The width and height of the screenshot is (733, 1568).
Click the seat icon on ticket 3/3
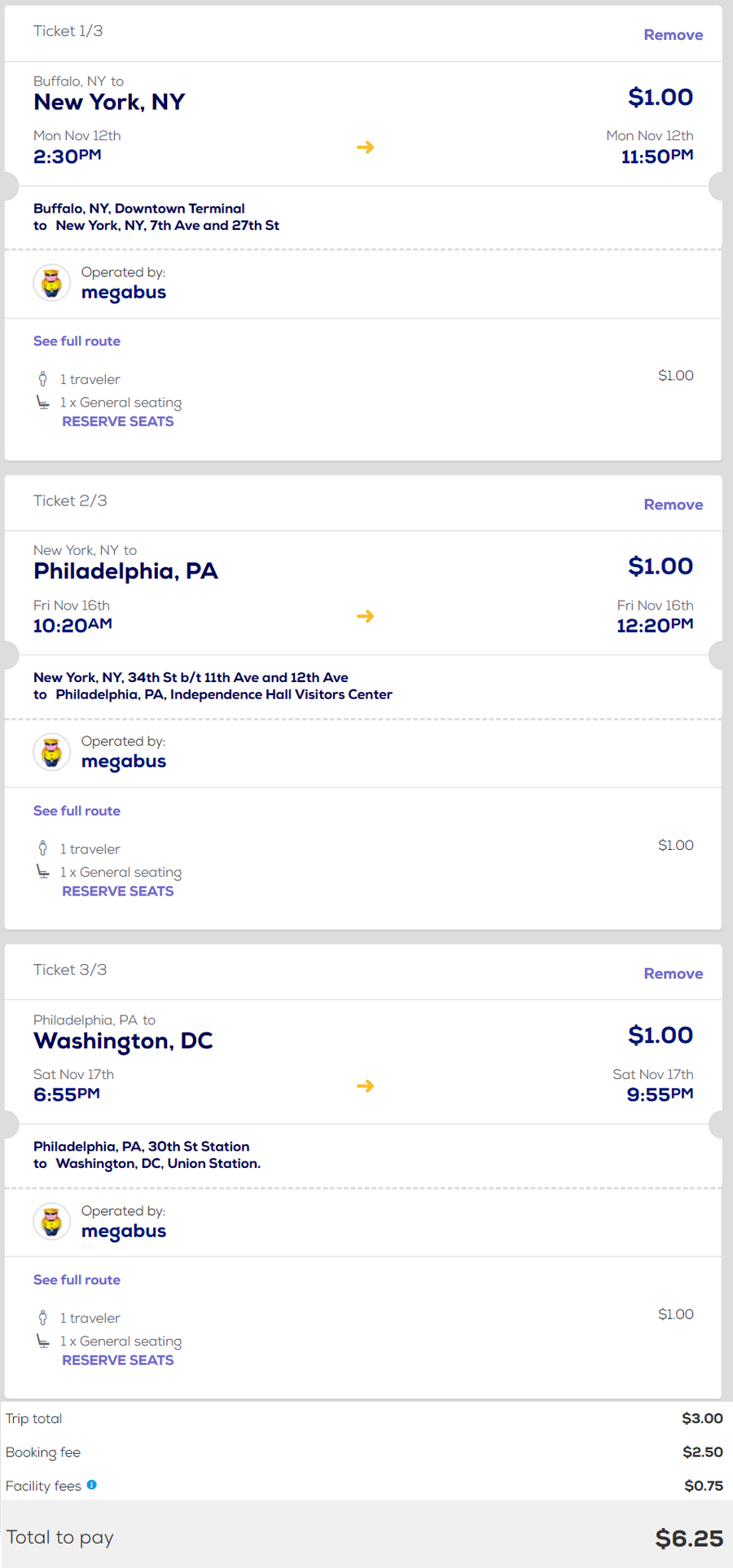[x=43, y=1341]
